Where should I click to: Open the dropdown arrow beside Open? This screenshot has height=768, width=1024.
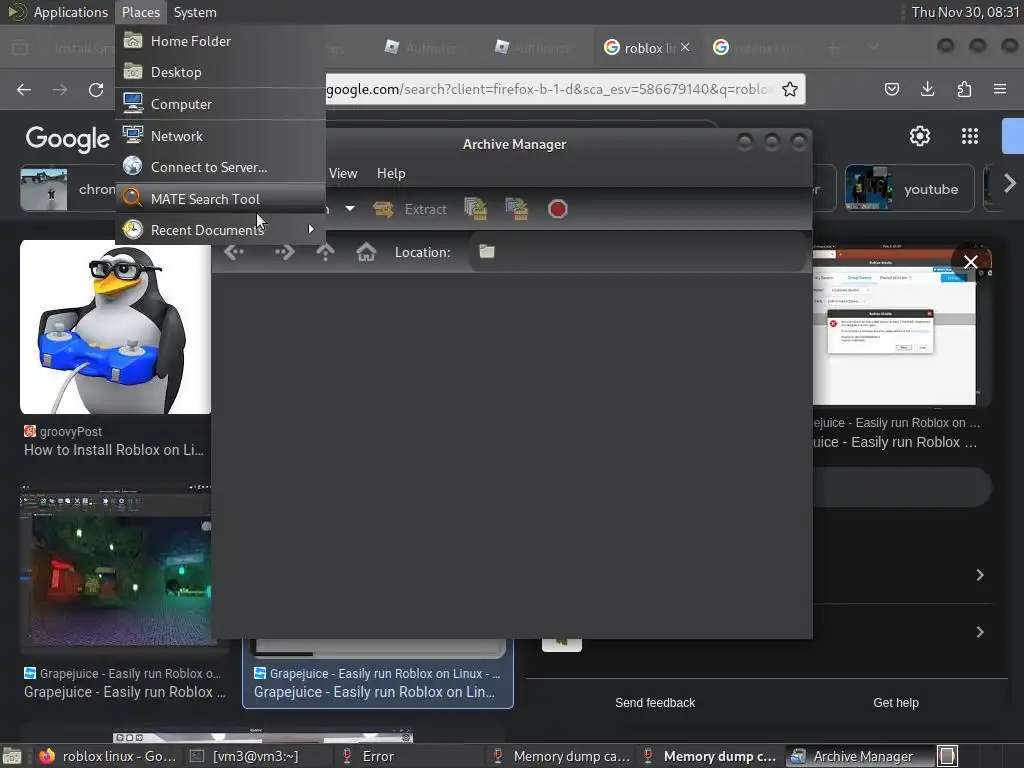pyautogui.click(x=350, y=209)
